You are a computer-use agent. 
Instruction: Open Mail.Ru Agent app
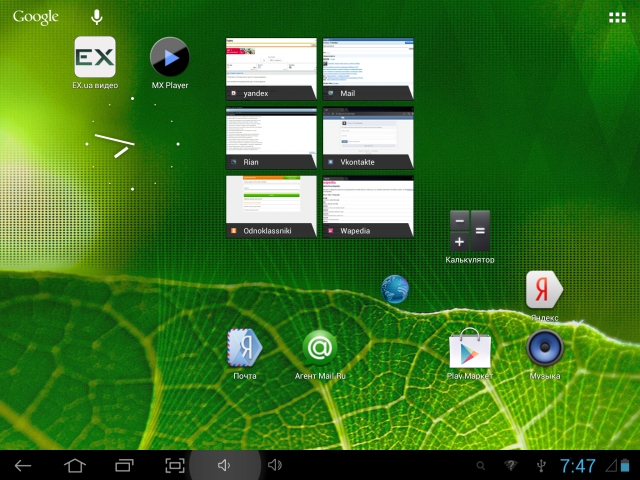320,347
